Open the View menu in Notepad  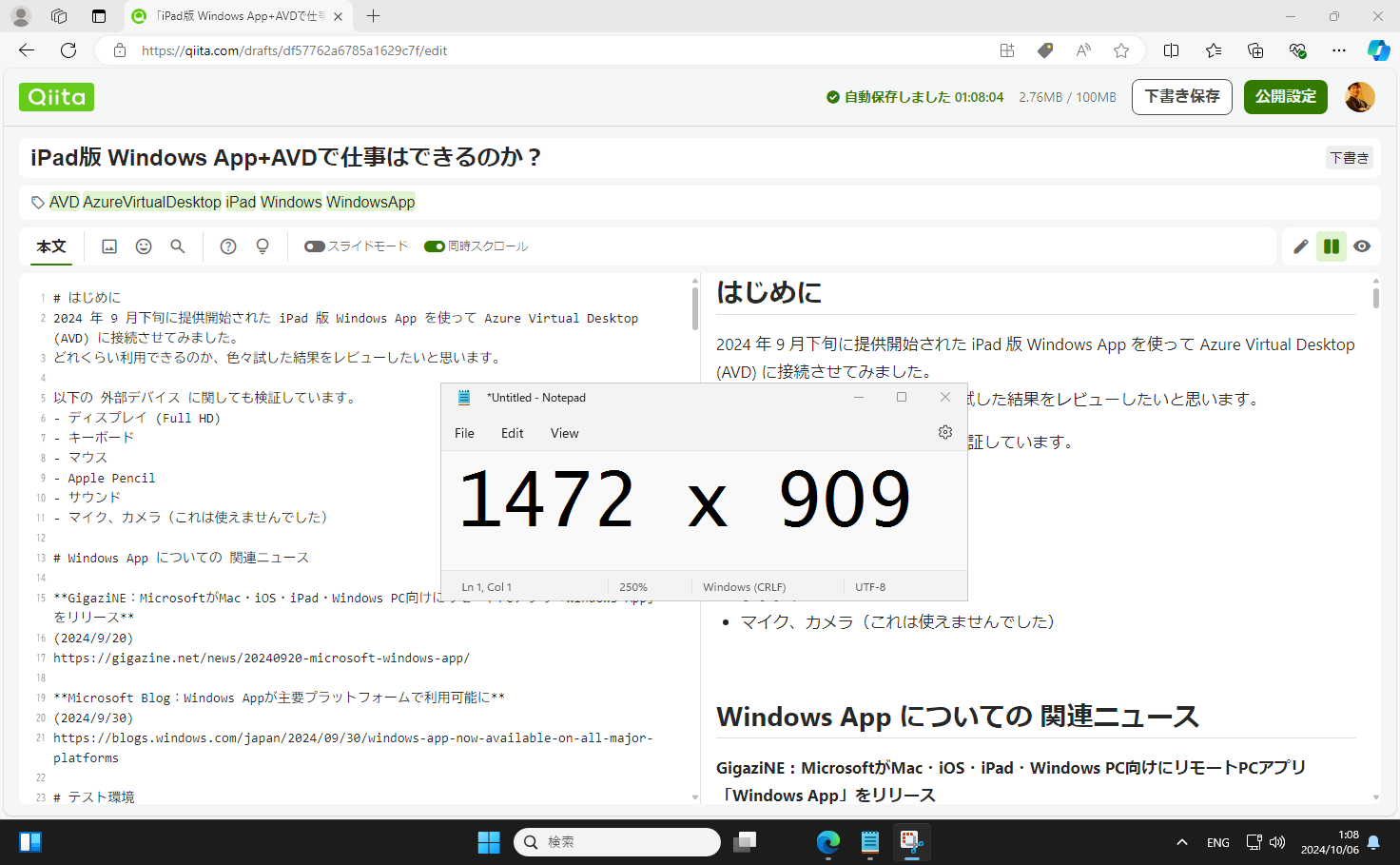point(564,433)
